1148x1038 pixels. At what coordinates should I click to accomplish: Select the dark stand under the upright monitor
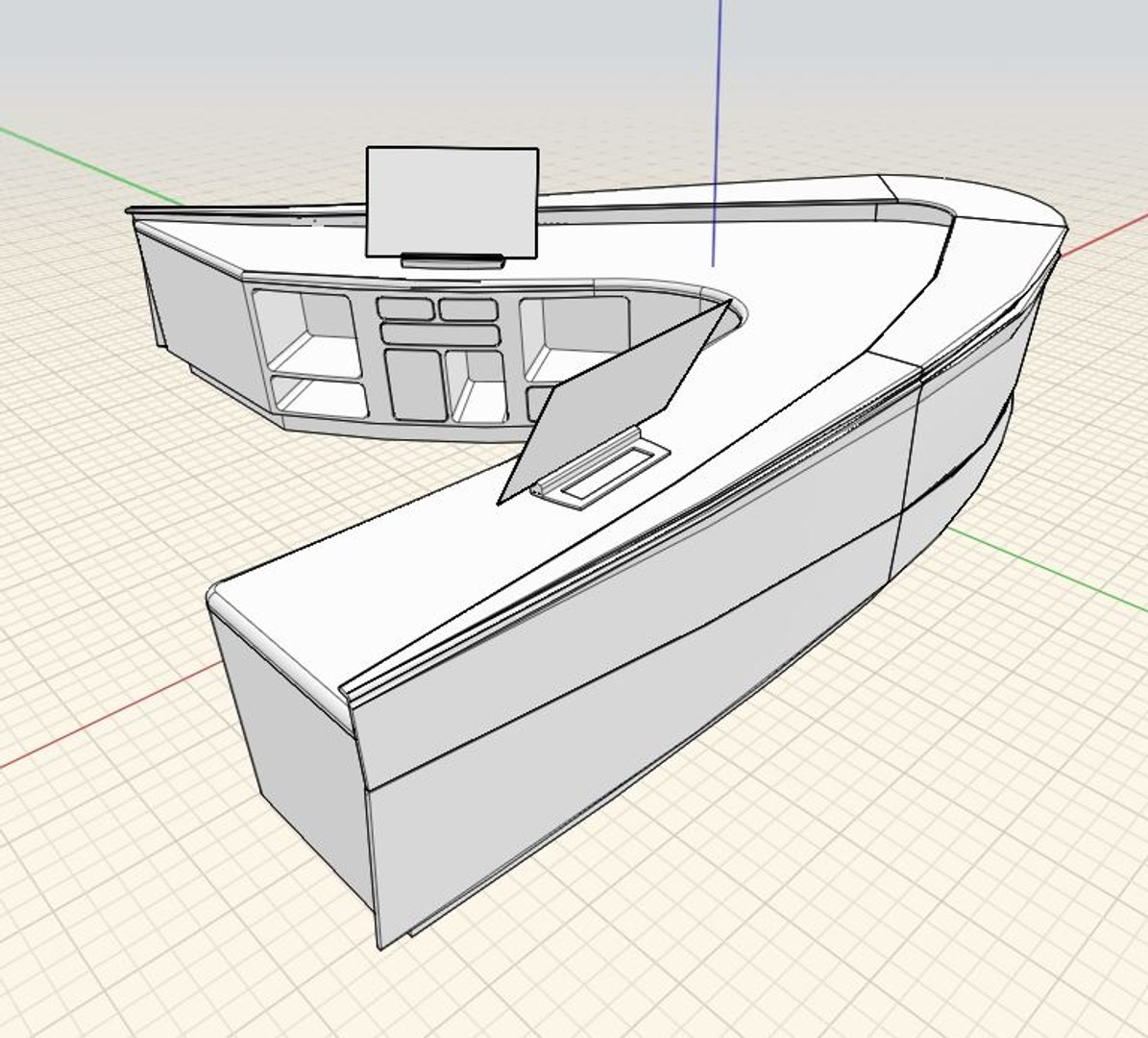point(452,261)
